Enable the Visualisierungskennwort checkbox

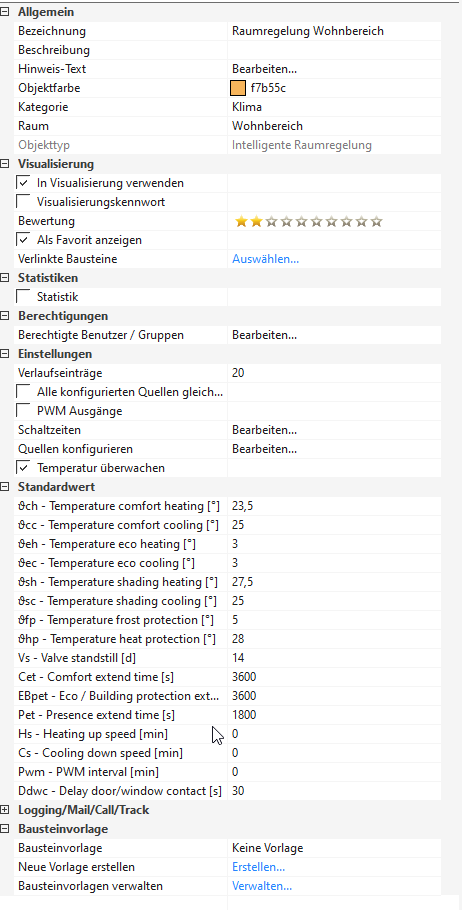click(24, 202)
